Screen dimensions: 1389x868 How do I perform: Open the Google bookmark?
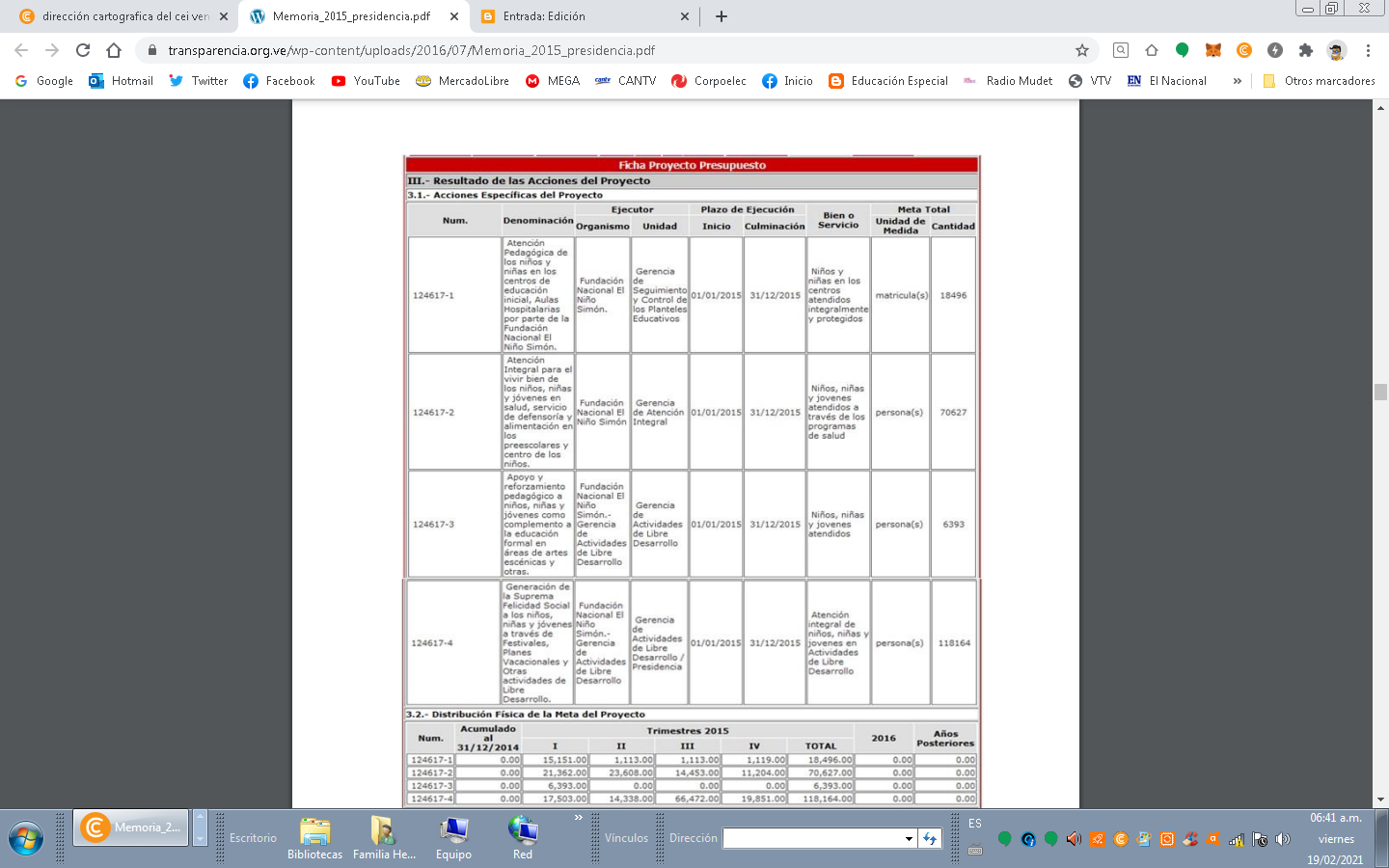(44, 81)
